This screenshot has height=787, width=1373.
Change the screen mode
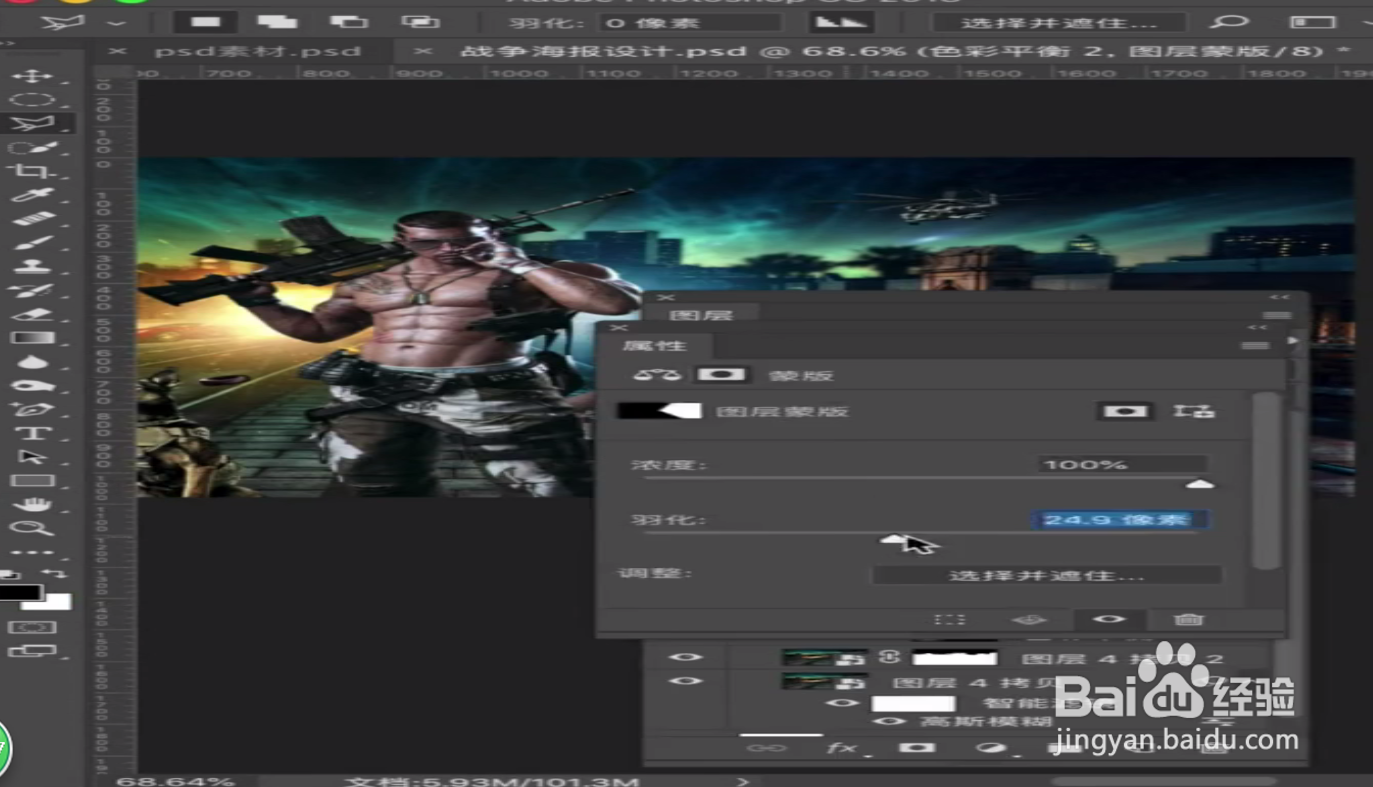click(x=32, y=651)
